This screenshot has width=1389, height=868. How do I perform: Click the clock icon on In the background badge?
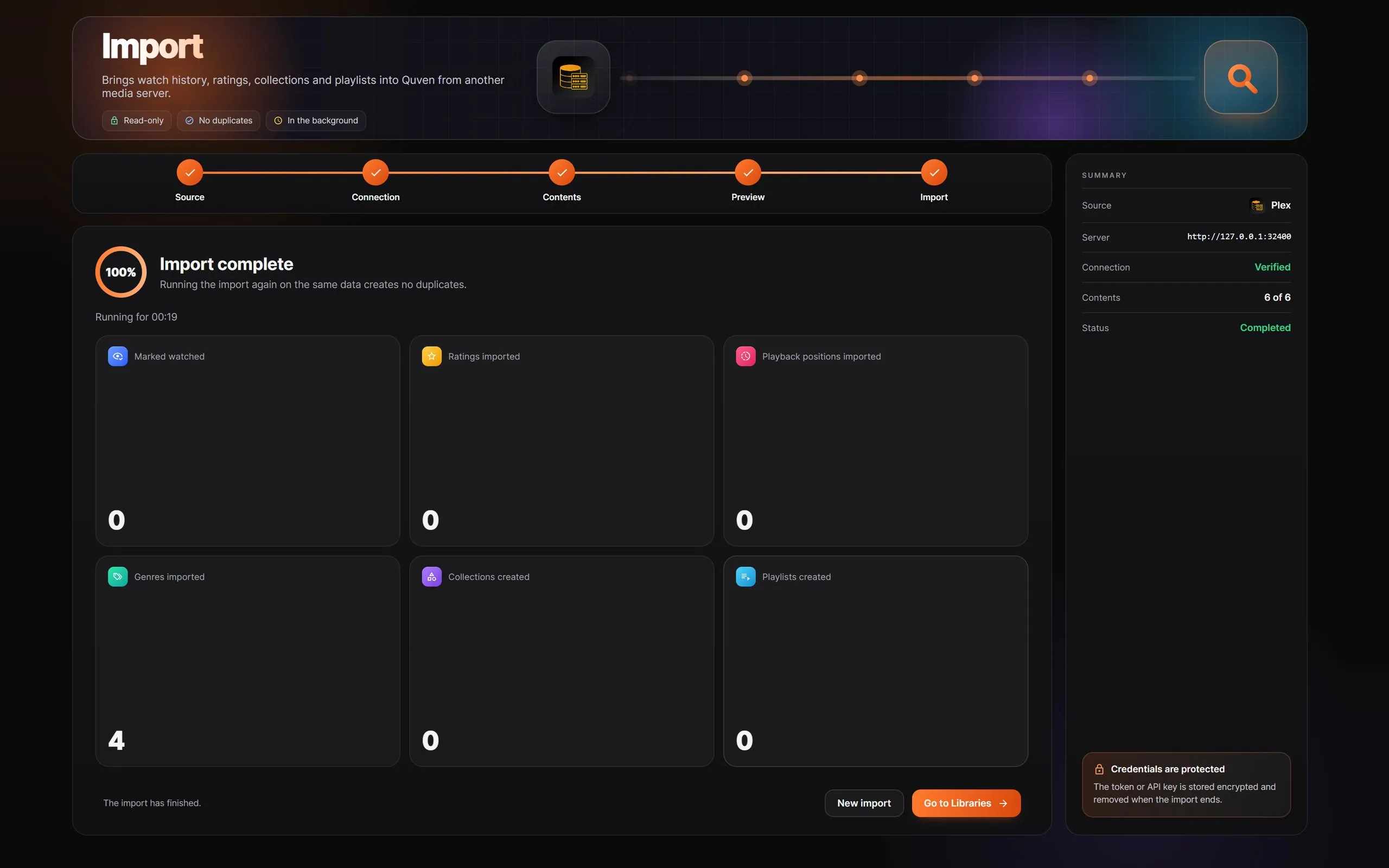click(278, 120)
